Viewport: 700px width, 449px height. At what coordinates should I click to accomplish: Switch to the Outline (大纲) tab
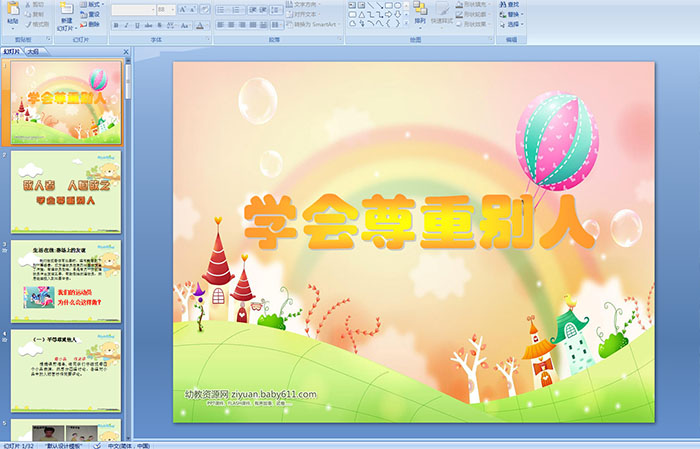33,50
